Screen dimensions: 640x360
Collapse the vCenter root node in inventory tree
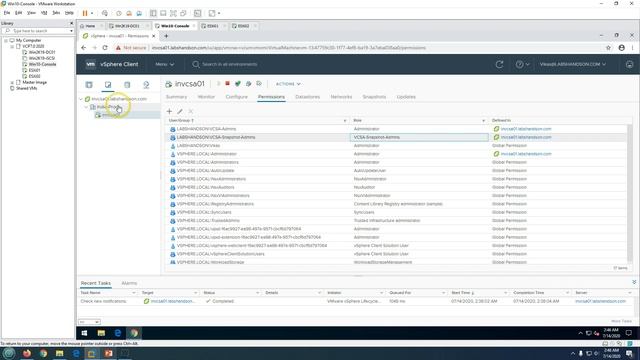tap(81, 99)
